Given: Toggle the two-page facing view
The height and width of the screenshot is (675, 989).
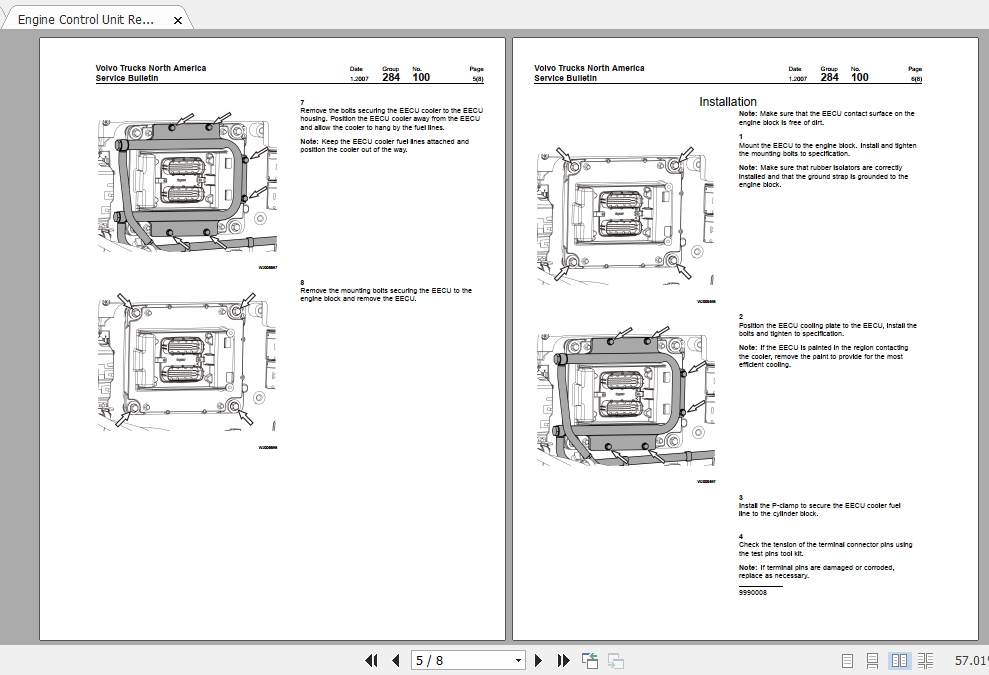Looking at the screenshot, I should (900, 660).
